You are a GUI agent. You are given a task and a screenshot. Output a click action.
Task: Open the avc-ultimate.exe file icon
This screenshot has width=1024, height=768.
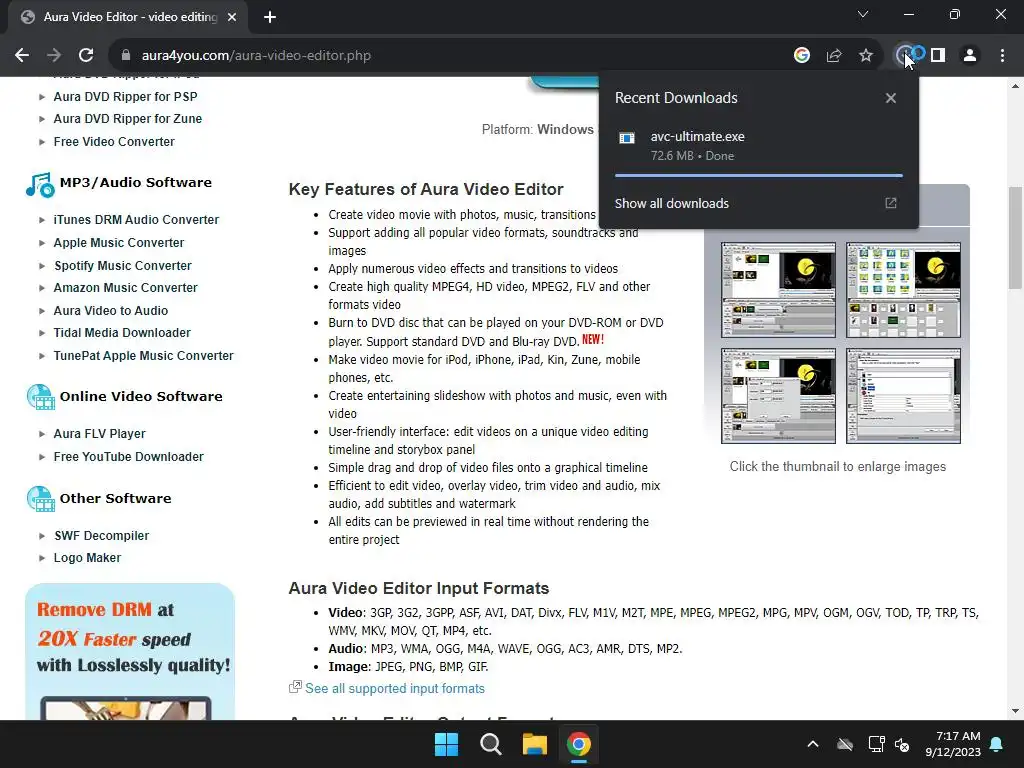[627, 138]
